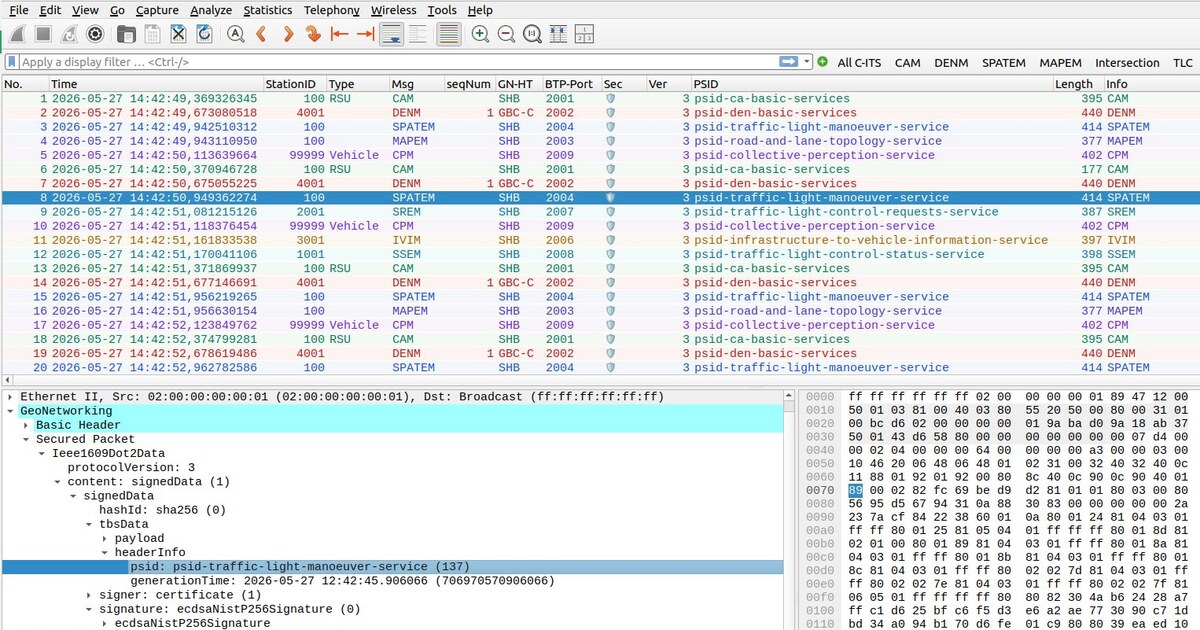This screenshot has width=1200, height=630.
Task: Open the File menu
Action: [x=19, y=10]
